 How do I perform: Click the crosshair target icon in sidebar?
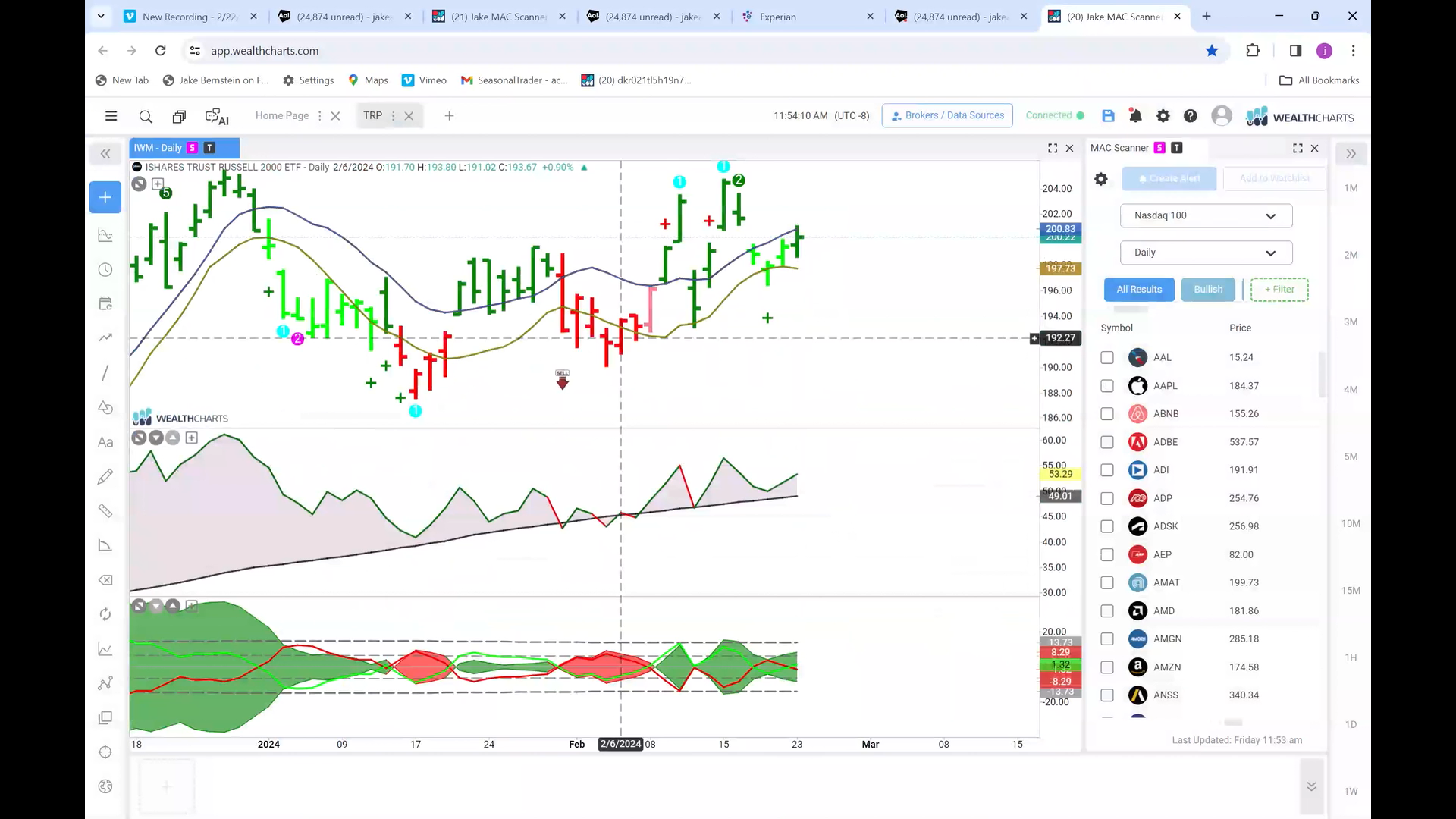tap(105, 752)
